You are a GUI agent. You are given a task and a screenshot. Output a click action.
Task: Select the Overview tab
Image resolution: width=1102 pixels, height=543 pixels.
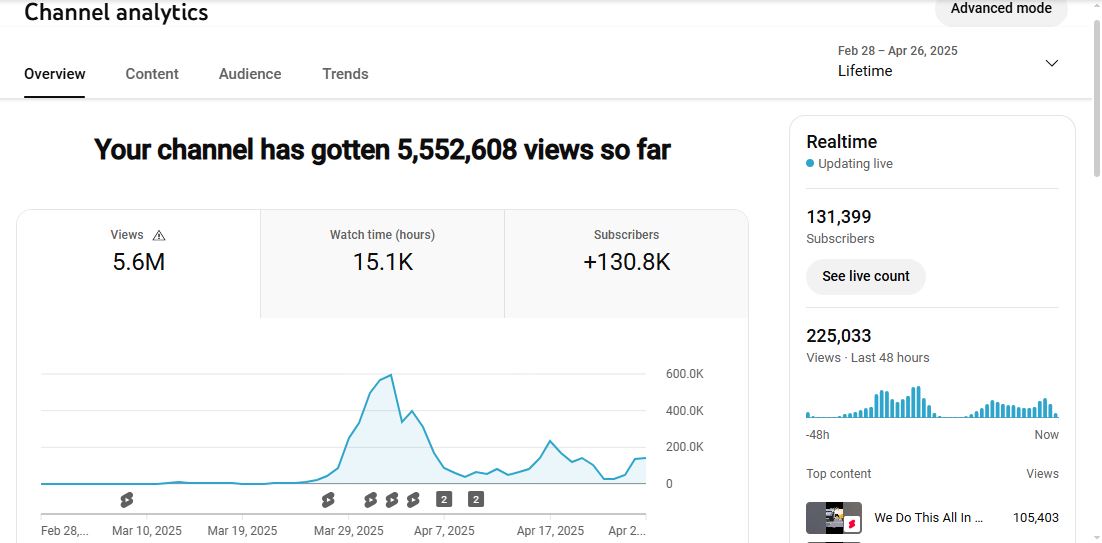pos(55,74)
